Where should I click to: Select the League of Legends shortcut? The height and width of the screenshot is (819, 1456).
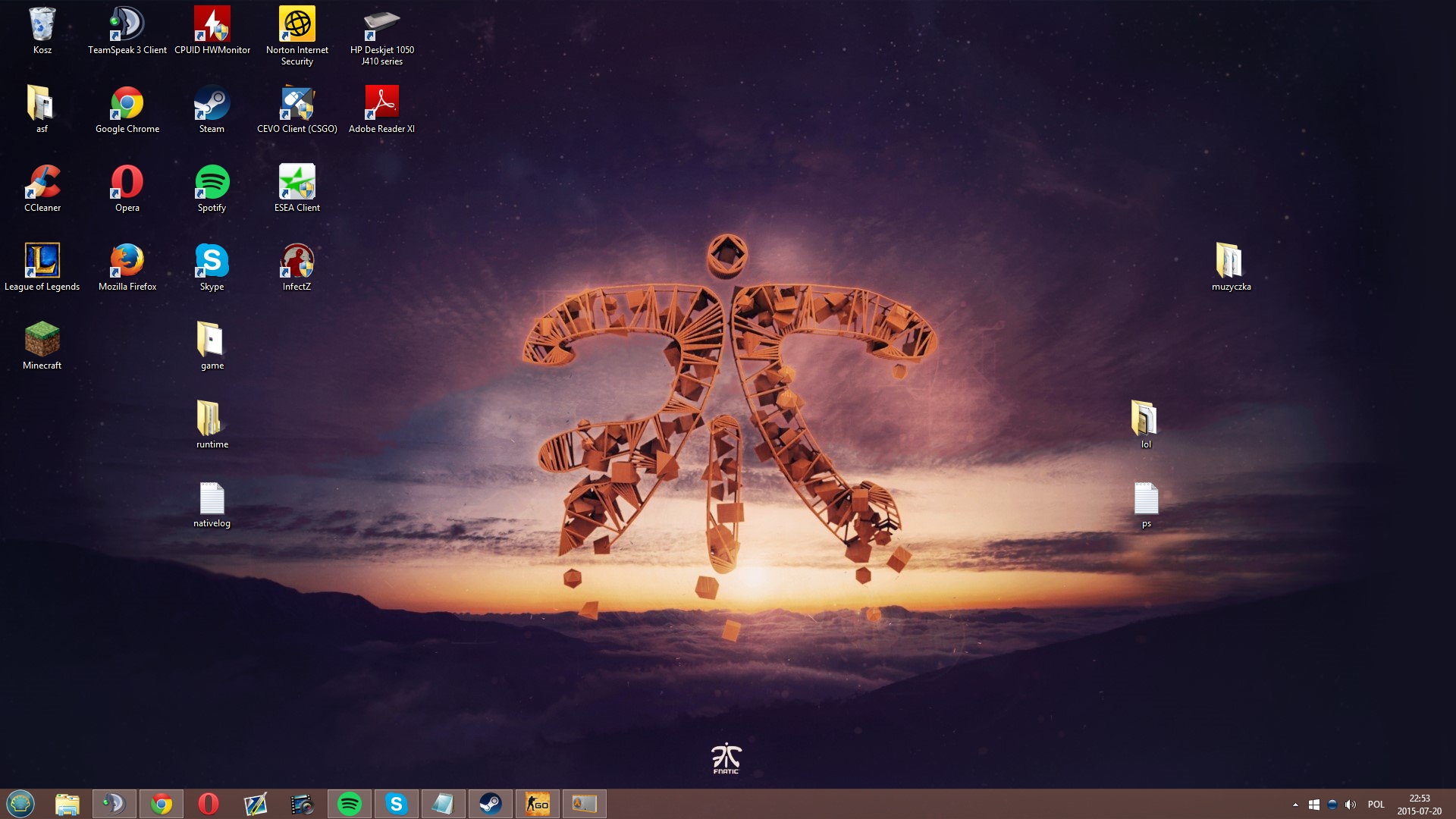tap(42, 268)
